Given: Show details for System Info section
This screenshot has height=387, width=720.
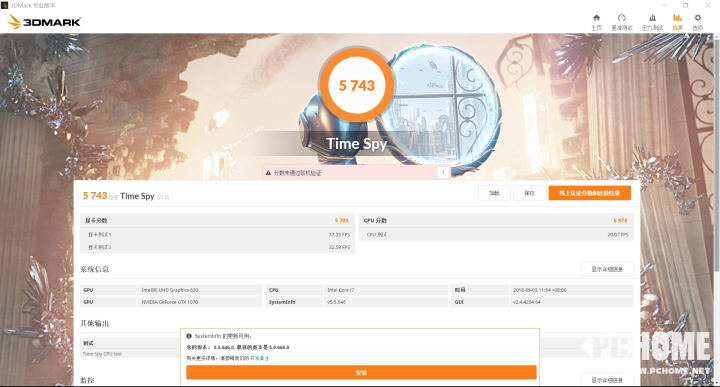Looking at the screenshot, I should coord(607,269).
